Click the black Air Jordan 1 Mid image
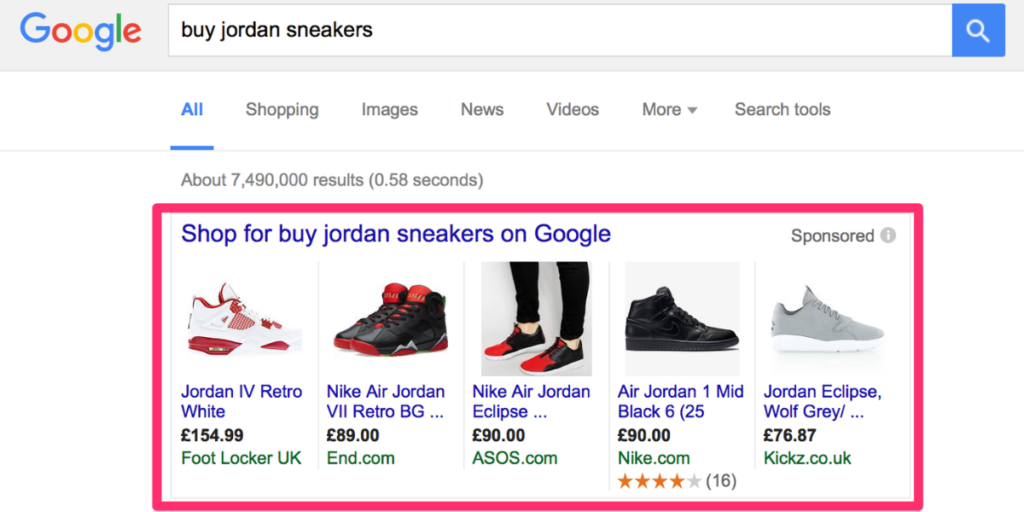The height and width of the screenshot is (512, 1024). pos(681,318)
